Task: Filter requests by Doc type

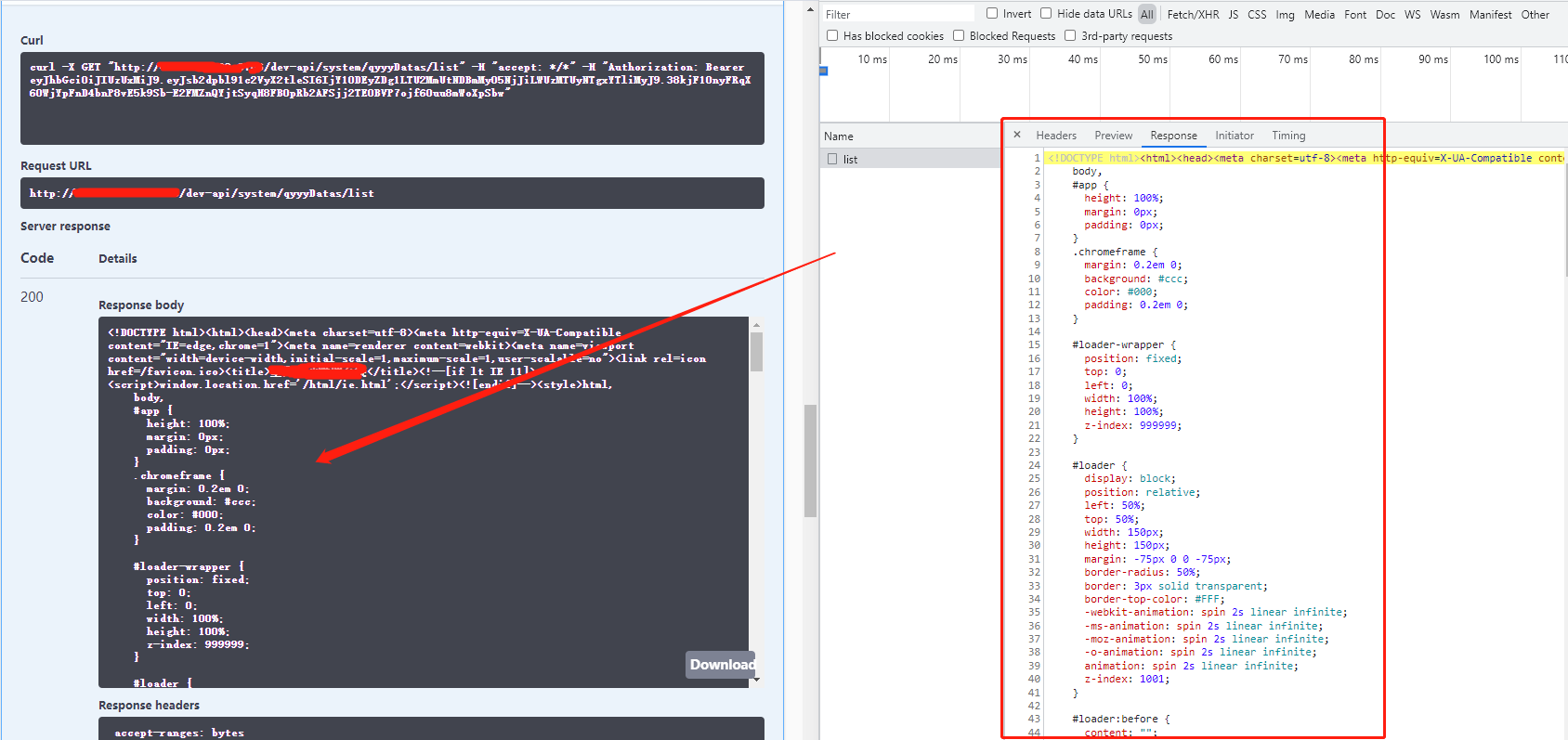Action: [1385, 14]
